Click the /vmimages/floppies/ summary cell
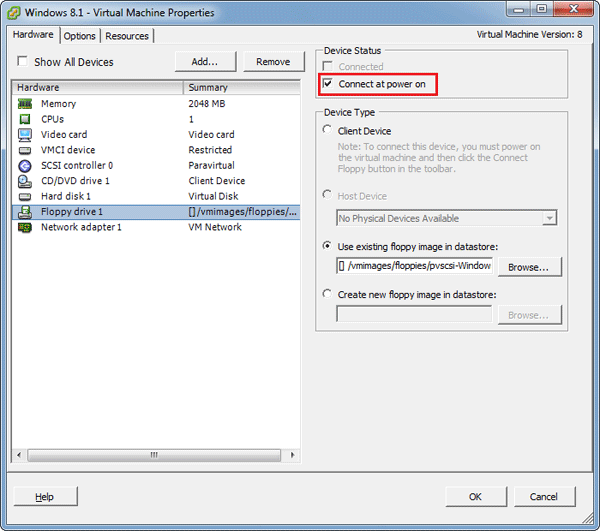 click(x=243, y=212)
